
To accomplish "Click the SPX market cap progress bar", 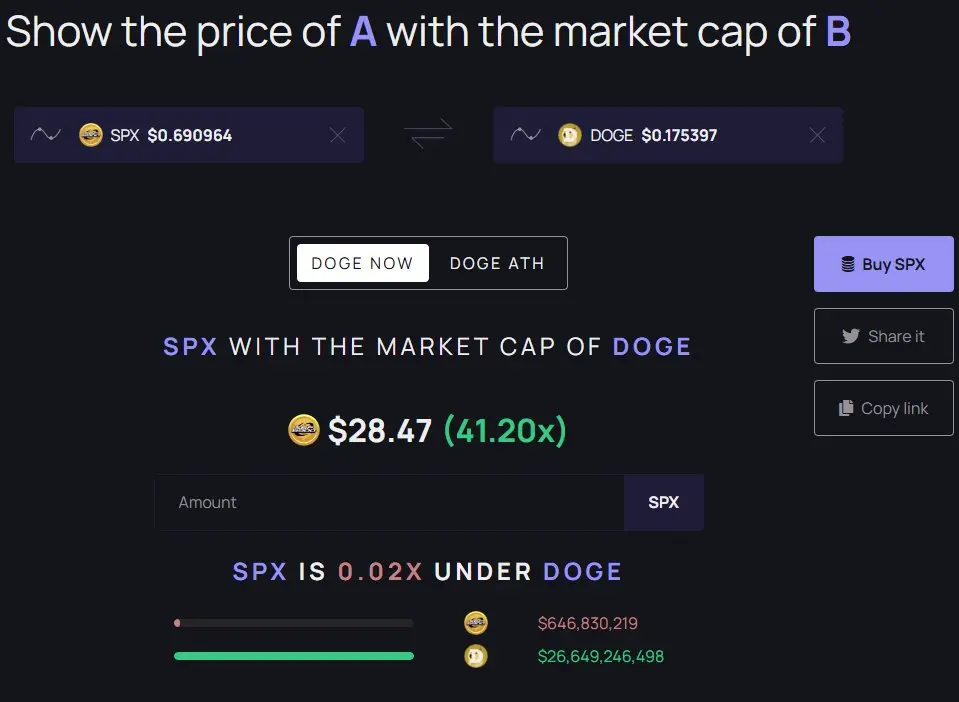I will pos(293,623).
